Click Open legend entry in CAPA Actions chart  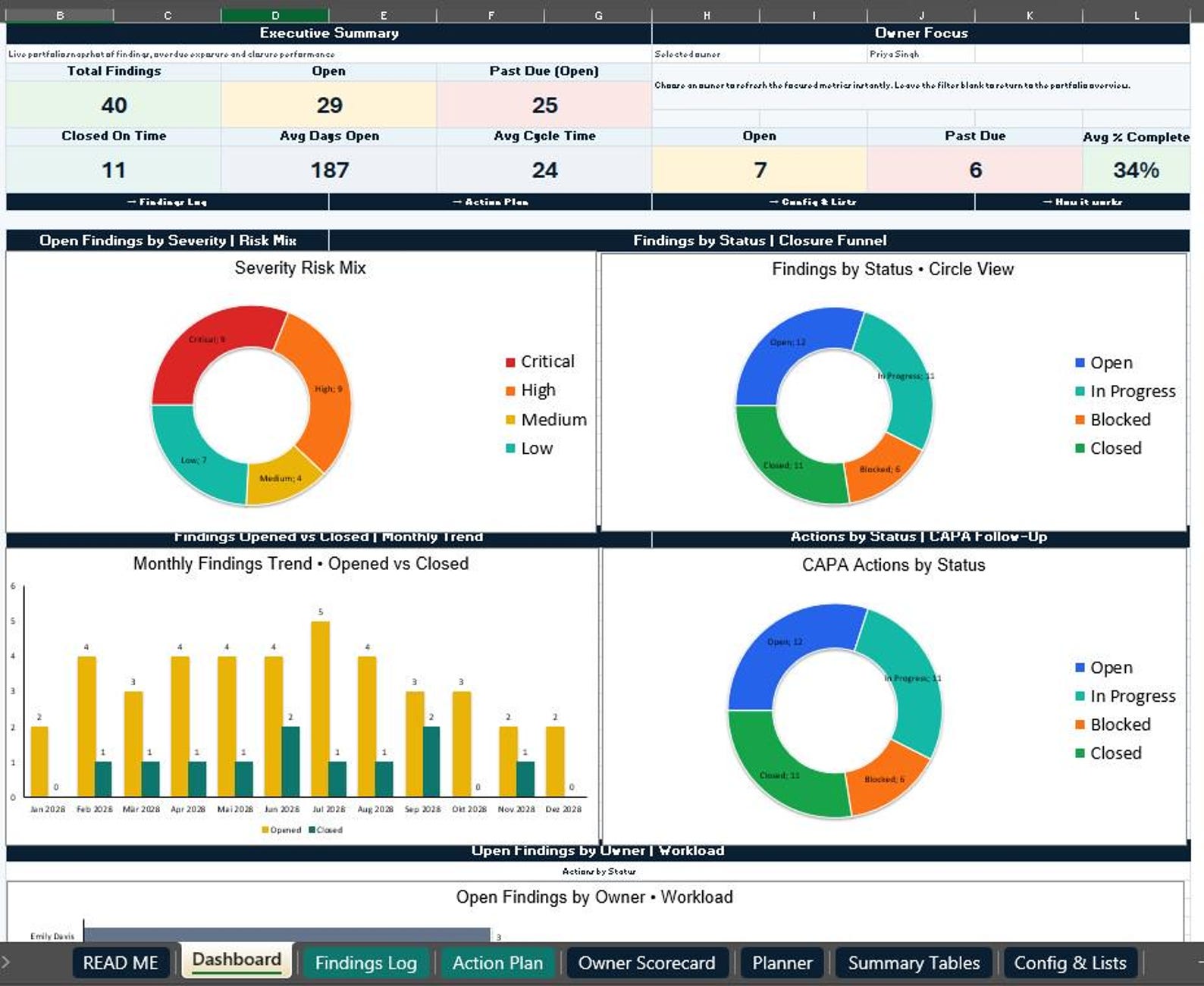coord(1104,668)
